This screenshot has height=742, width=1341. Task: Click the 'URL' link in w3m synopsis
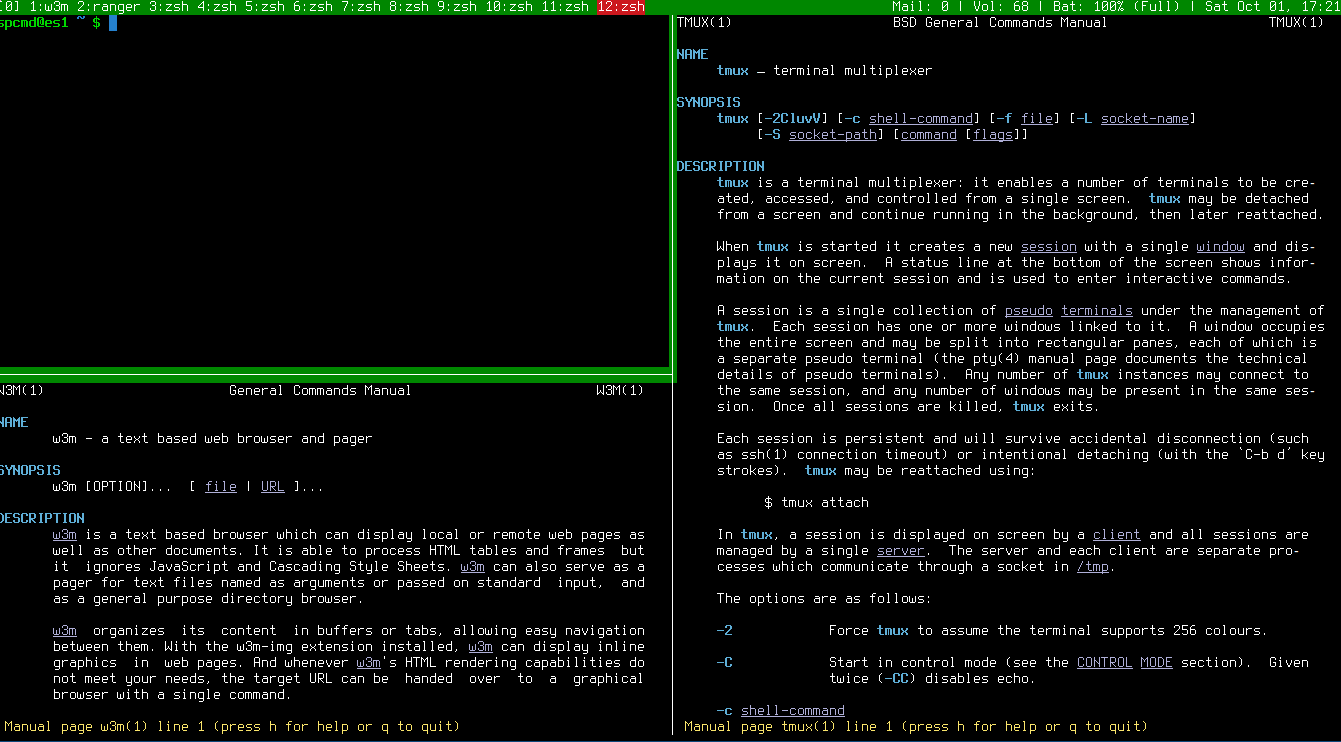(273, 487)
